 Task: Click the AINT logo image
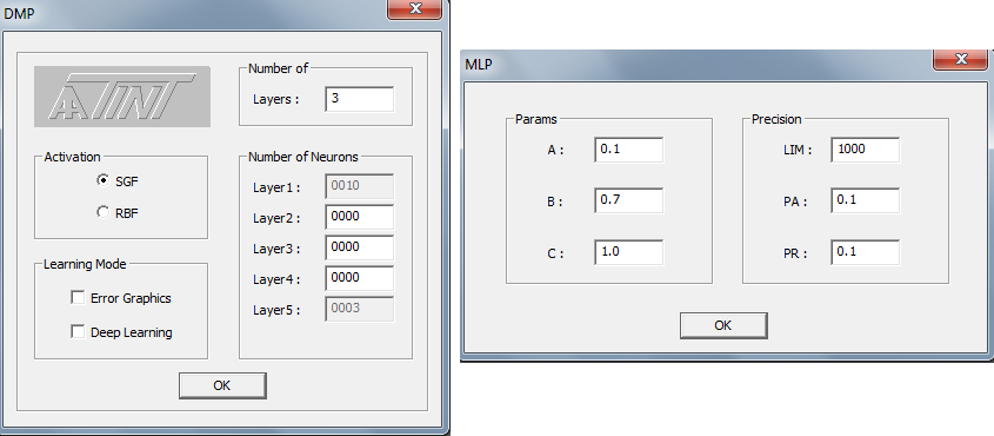point(122,96)
